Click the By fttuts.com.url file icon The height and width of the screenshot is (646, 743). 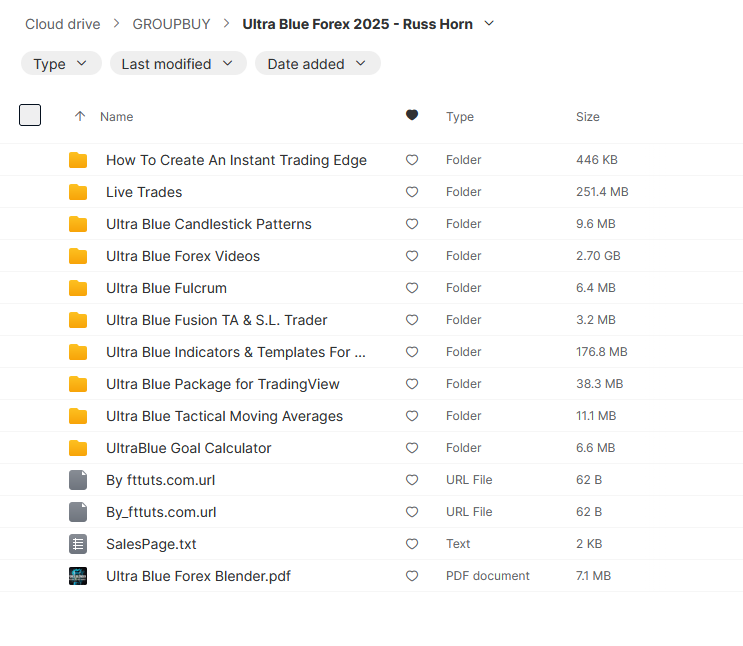coord(78,480)
